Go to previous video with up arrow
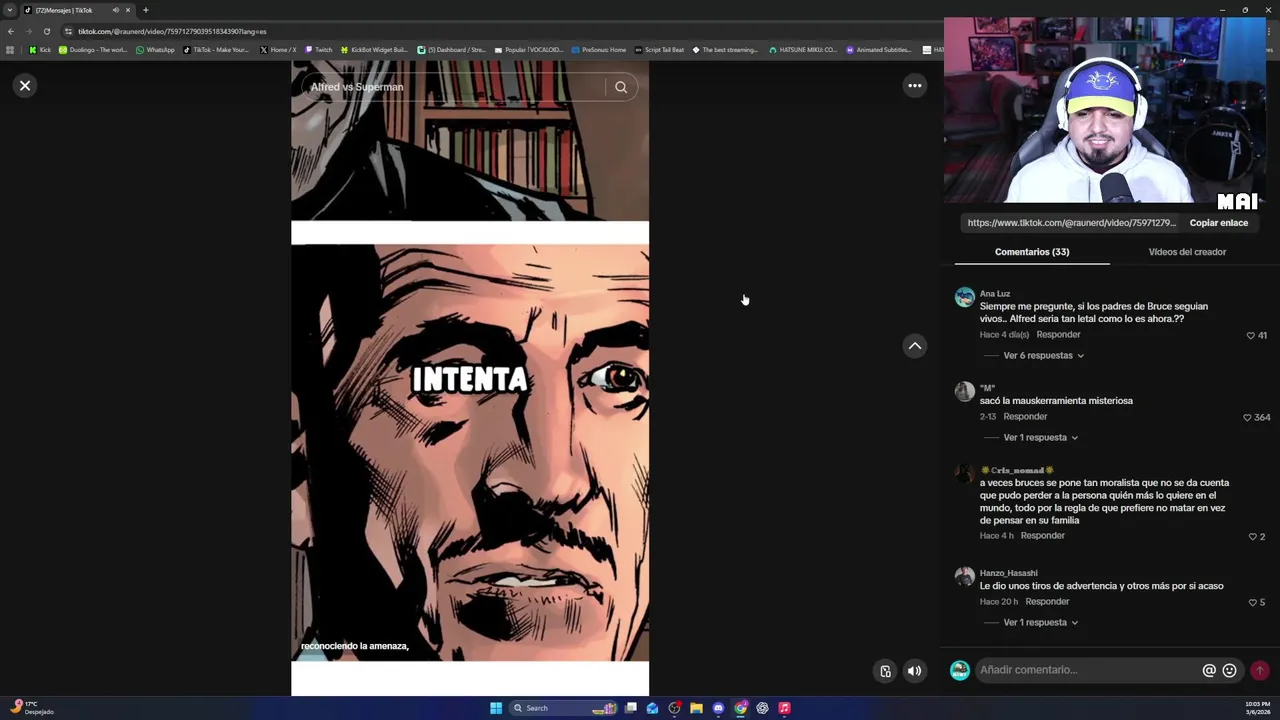Screen dimensions: 1280x720 (914, 346)
